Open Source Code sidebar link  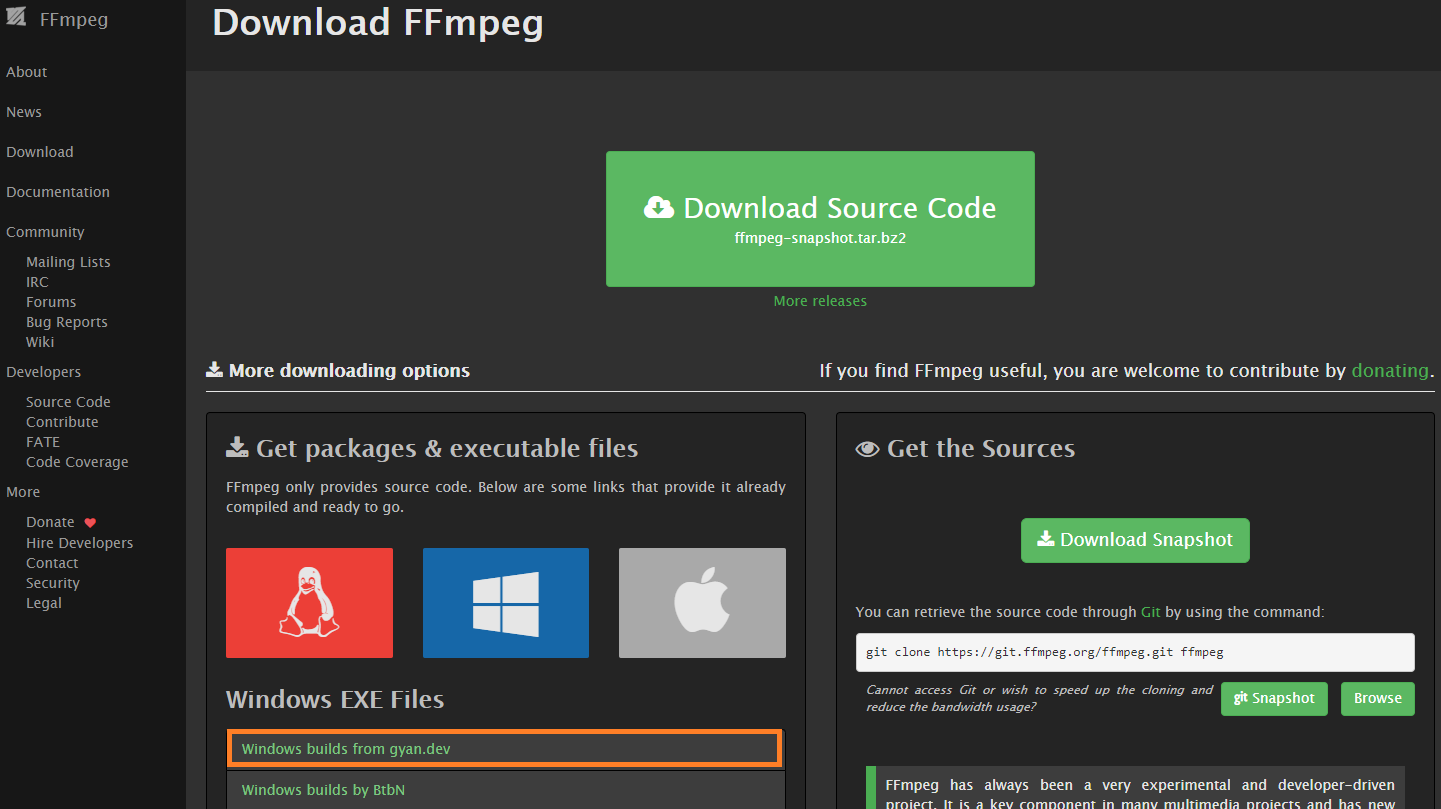click(68, 402)
